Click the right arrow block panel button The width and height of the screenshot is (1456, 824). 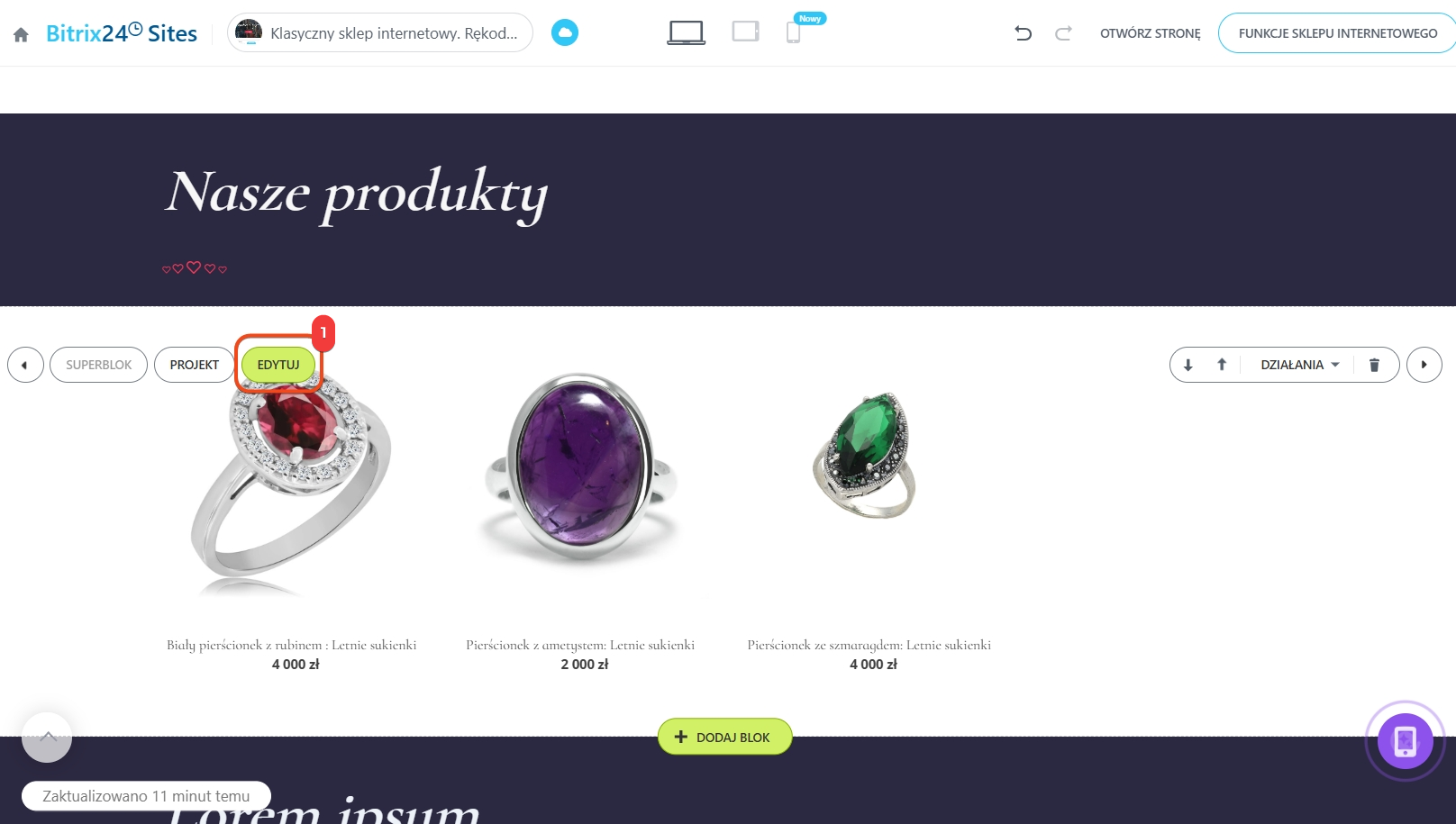point(1424,365)
